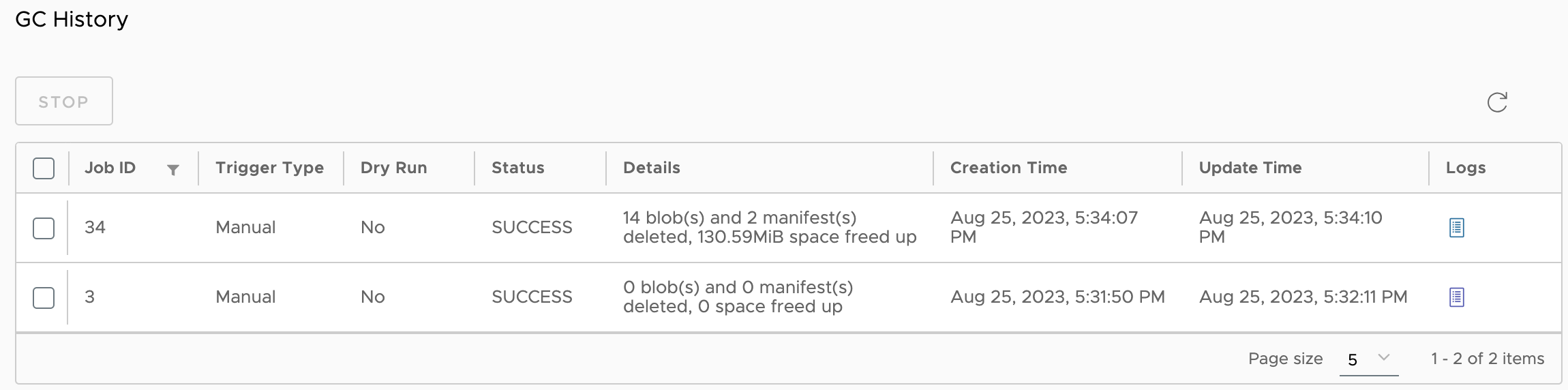Open the log icon for job 3
The height and width of the screenshot is (390, 1568).
[x=1456, y=297]
